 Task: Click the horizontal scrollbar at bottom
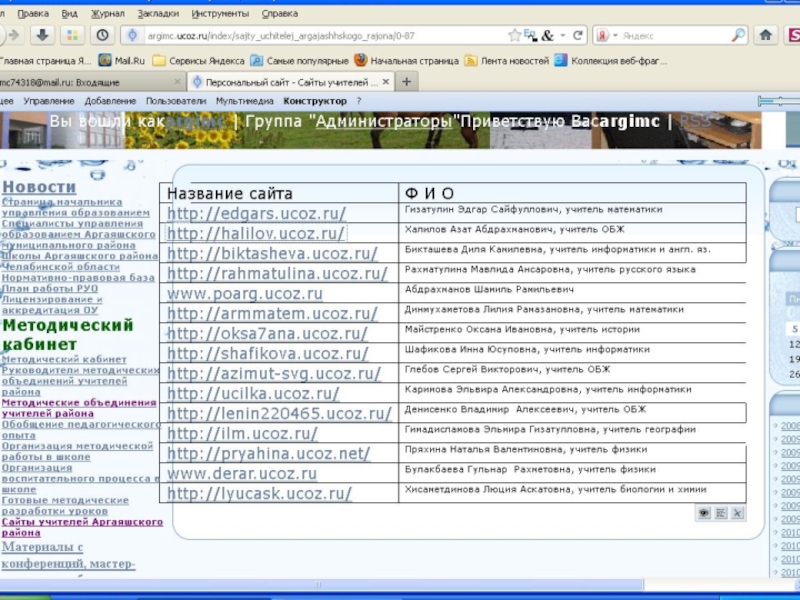pos(321,584)
